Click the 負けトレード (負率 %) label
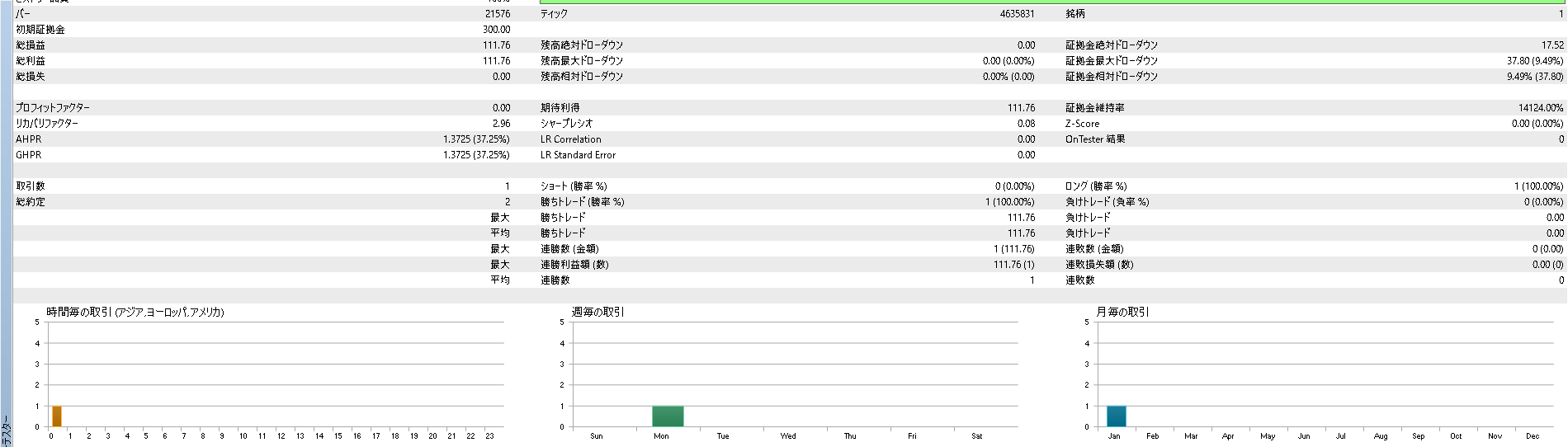The image size is (1568, 447). (x=1108, y=202)
